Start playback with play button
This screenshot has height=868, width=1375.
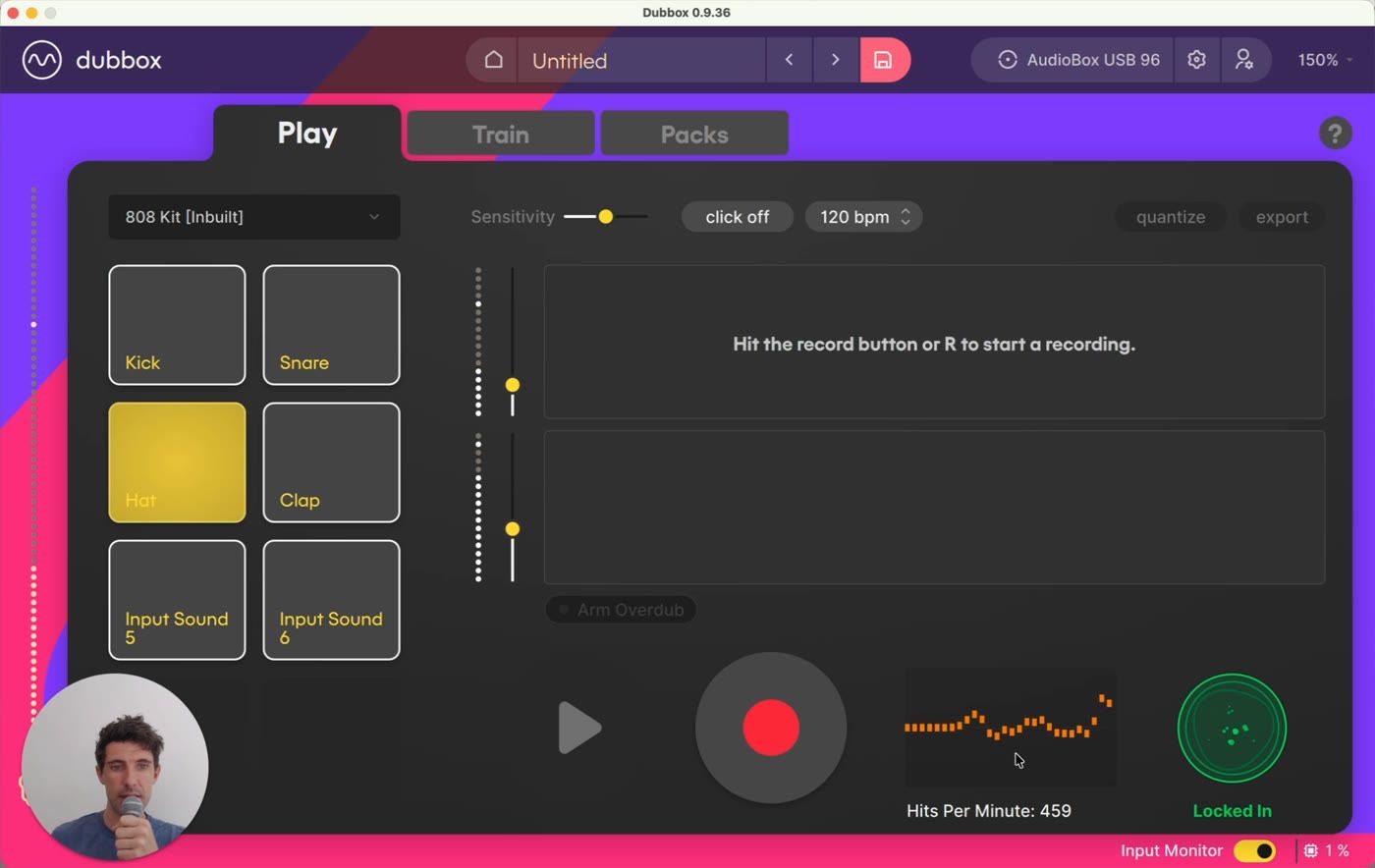[579, 728]
